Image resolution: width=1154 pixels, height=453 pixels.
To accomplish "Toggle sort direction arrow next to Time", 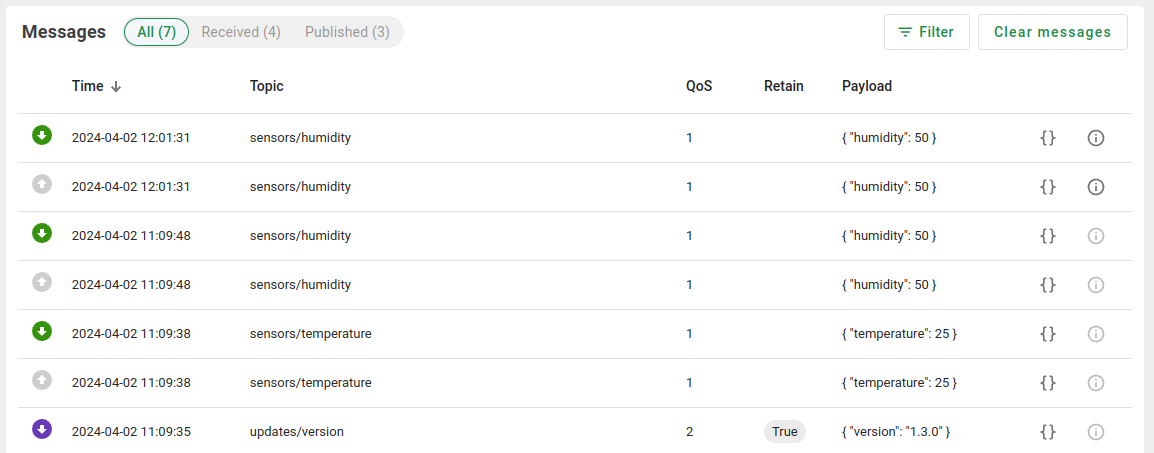I will (115, 87).
